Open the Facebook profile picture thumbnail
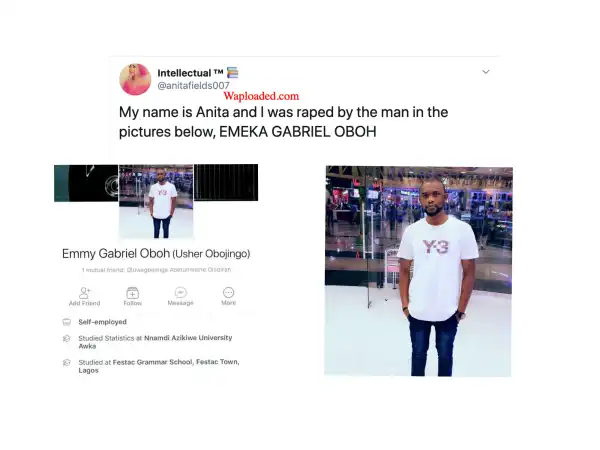 [156, 201]
